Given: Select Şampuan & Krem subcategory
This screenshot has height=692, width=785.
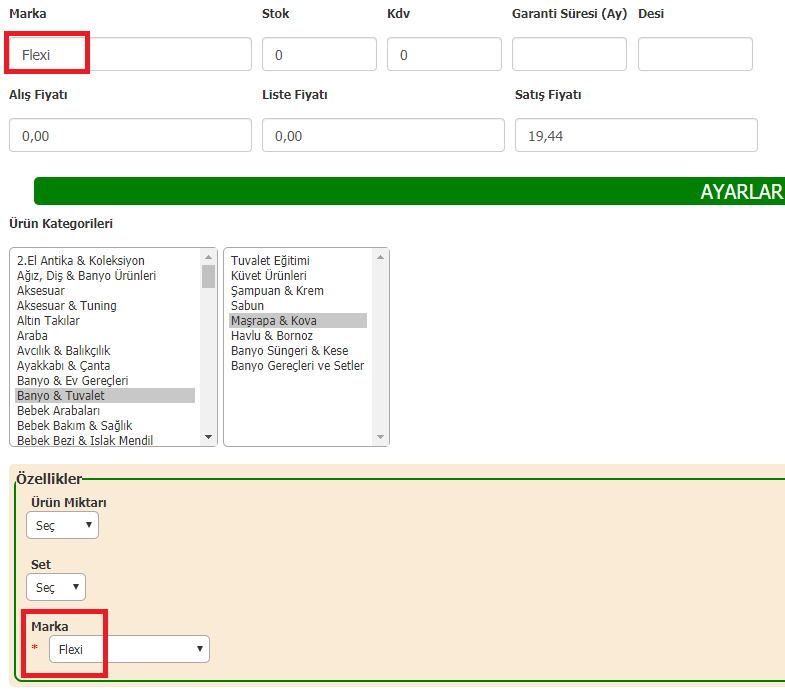Looking at the screenshot, I should coord(298,290).
